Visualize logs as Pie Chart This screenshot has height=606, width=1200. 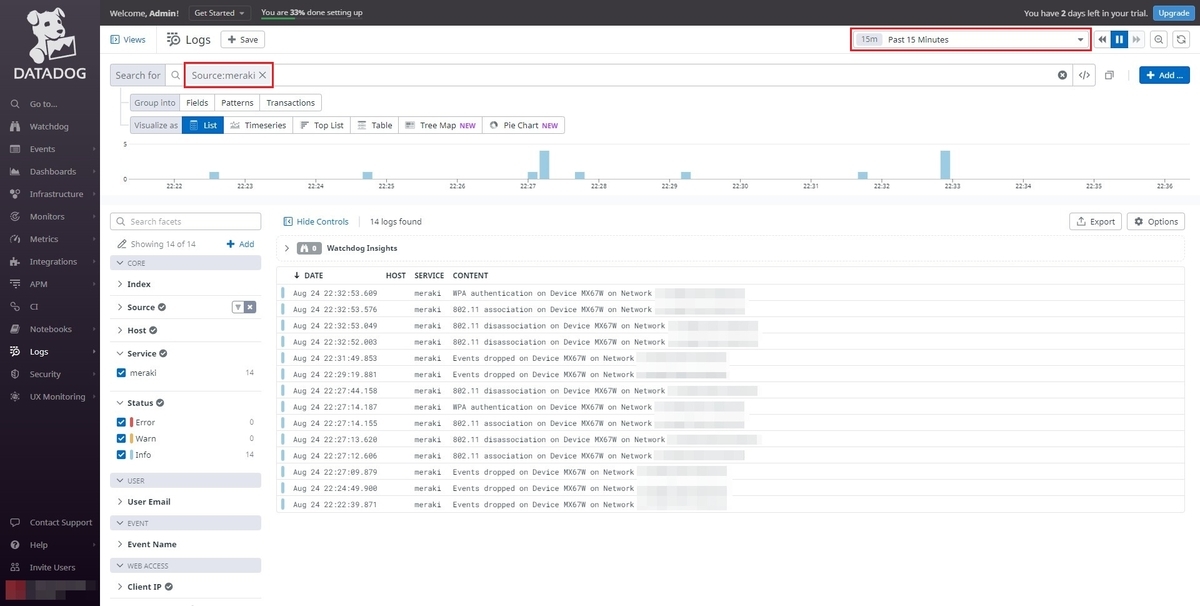pyautogui.click(x=524, y=126)
